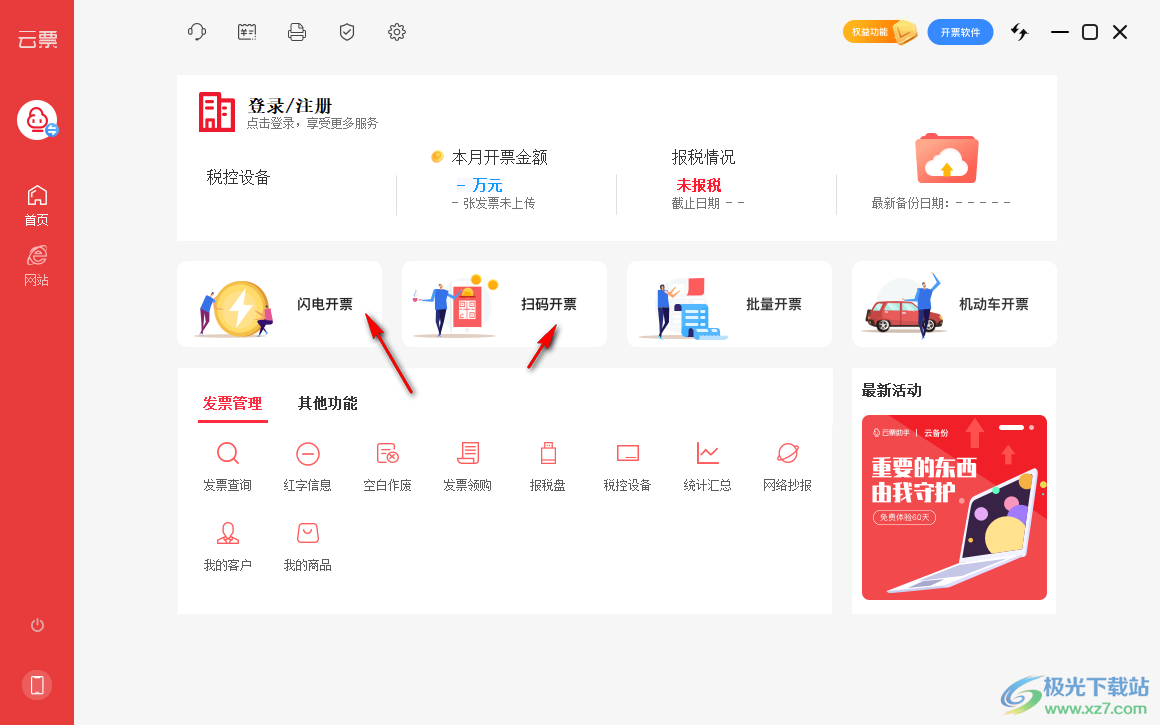The height and width of the screenshot is (725, 1160).
Task: Click 税控设备 label in summary panel
Action: [238, 178]
